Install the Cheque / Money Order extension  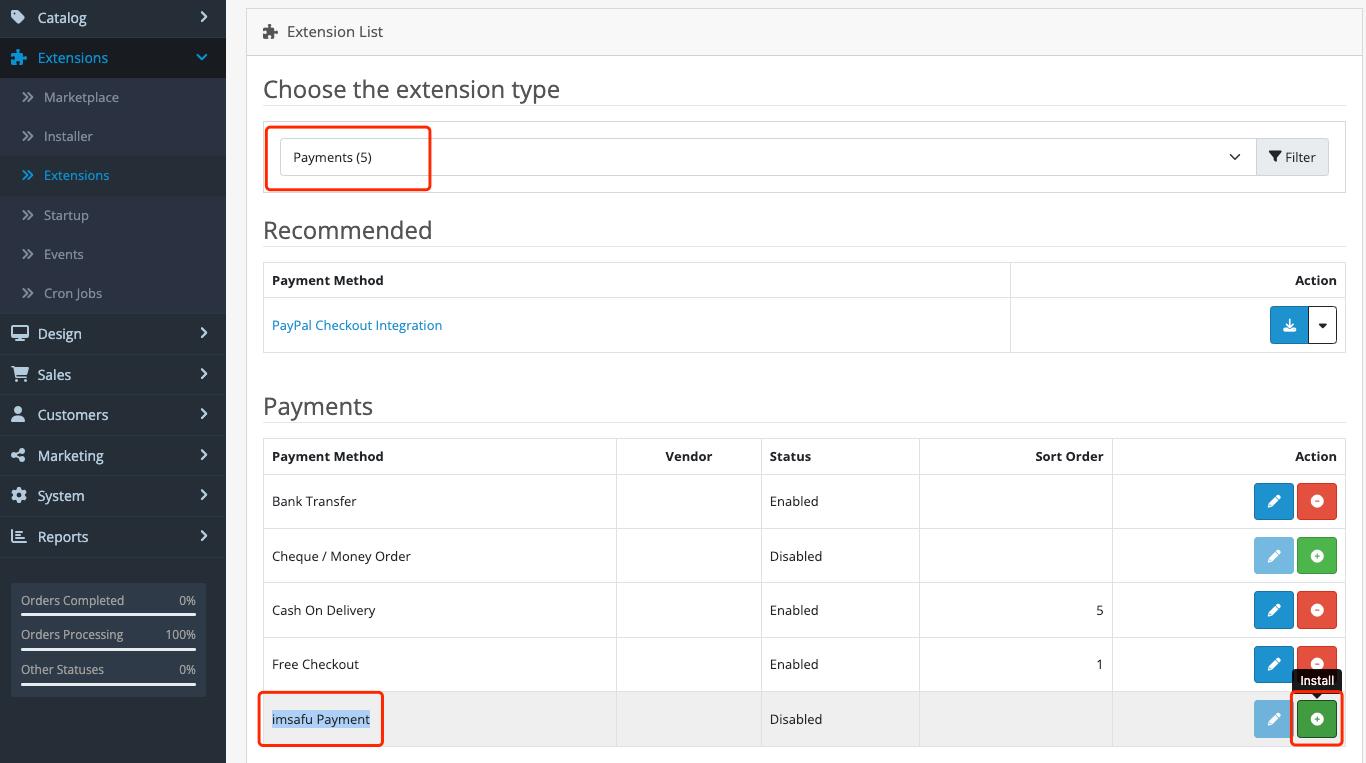pos(1317,555)
